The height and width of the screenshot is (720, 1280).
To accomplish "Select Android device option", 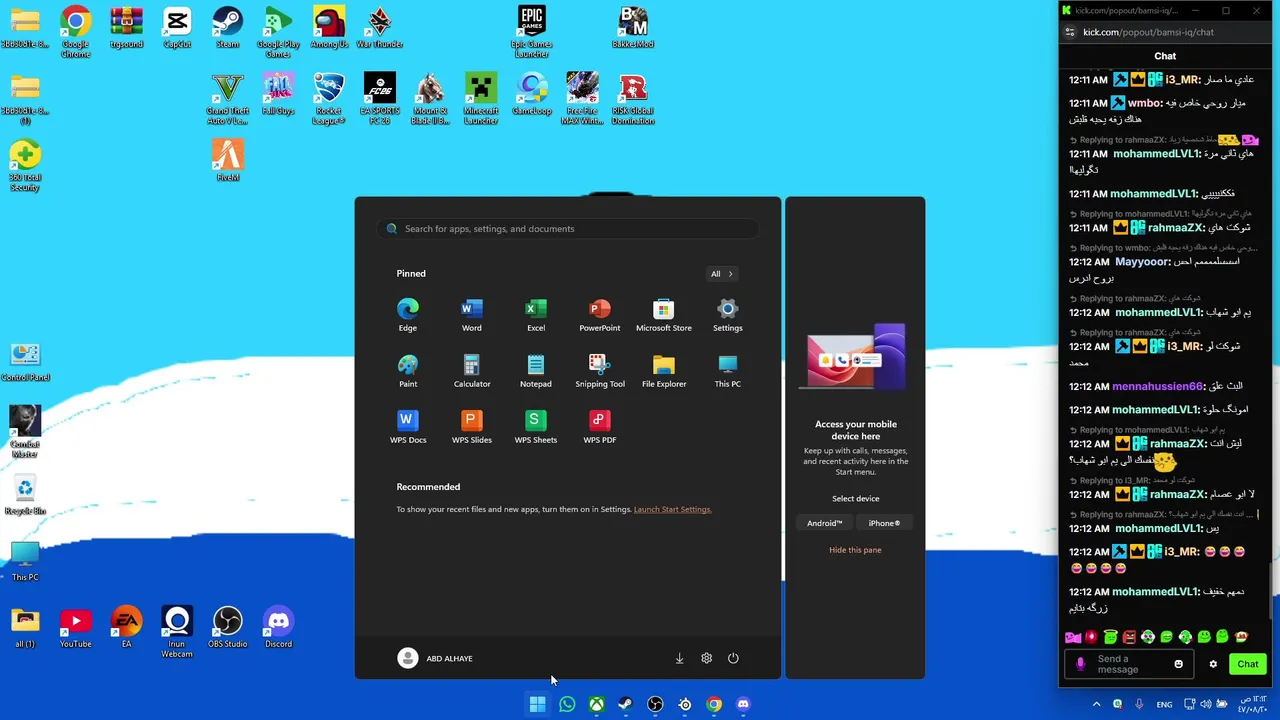I will [825, 523].
